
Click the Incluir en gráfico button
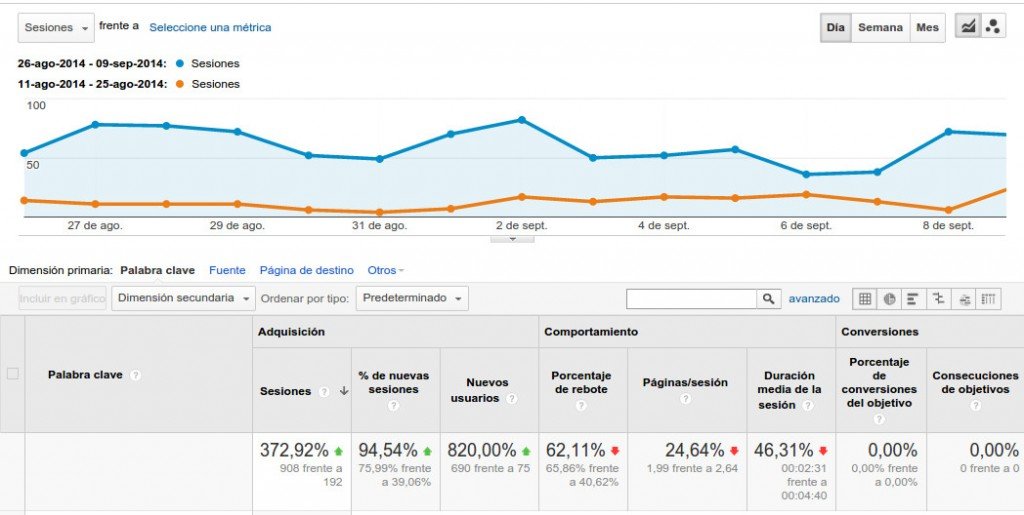tap(62, 298)
